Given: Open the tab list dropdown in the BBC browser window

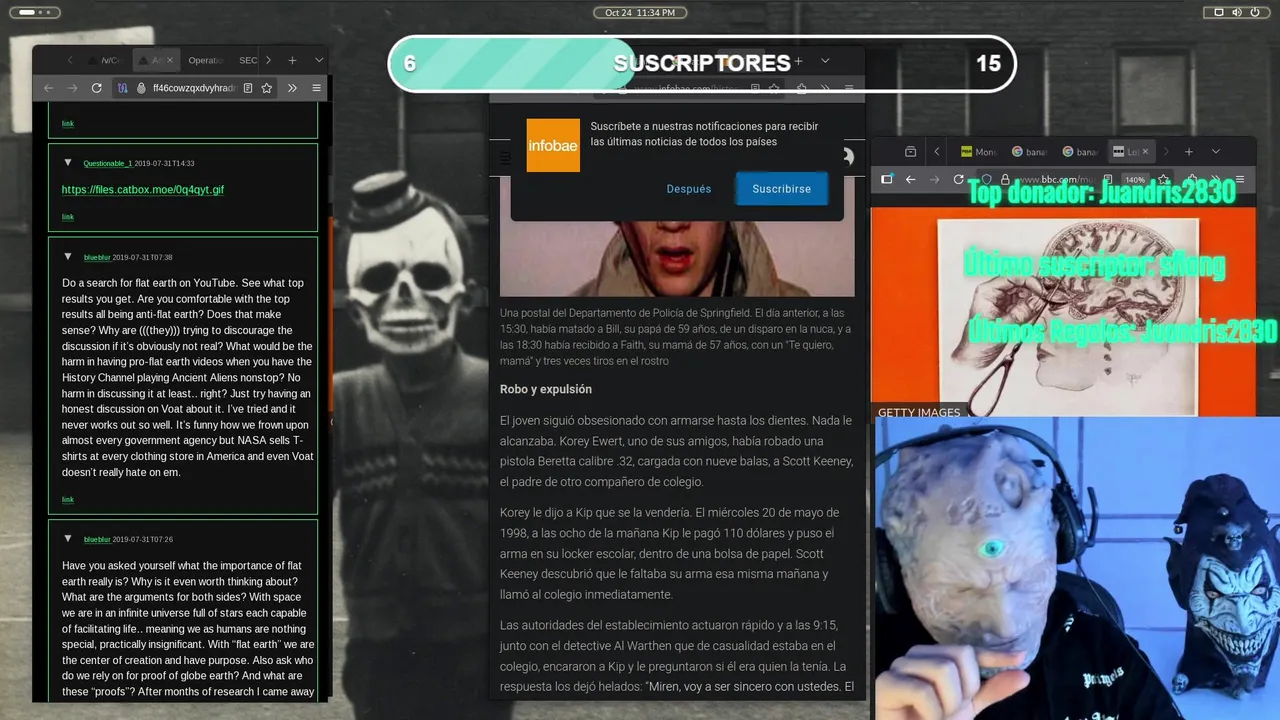Looking at the screenshot, I should (x=1216, y=152).
